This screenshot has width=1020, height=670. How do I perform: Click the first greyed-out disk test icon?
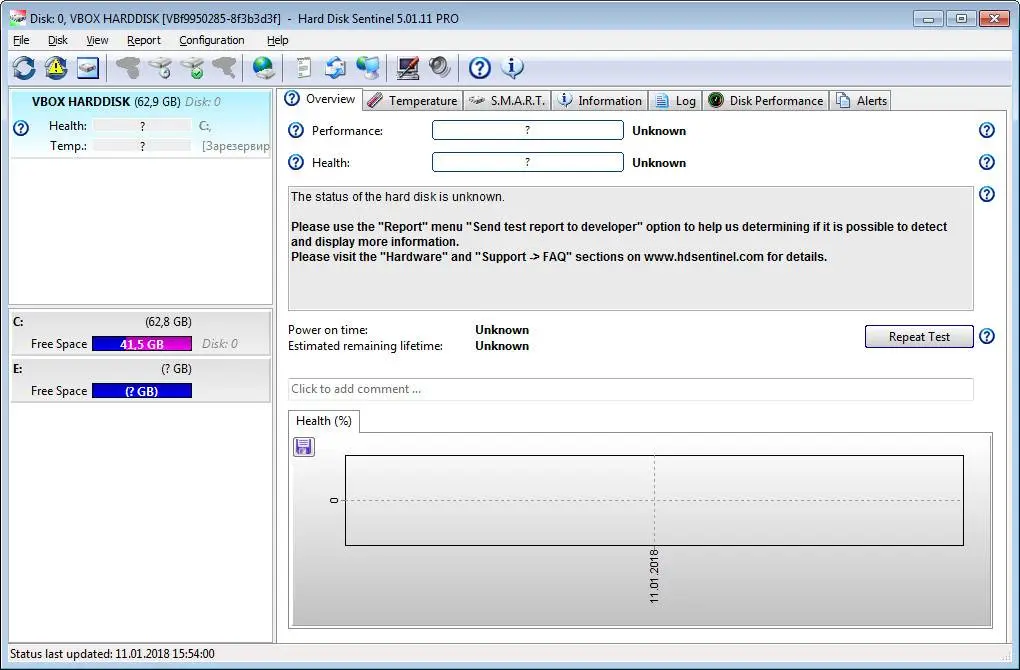(x=128, y=68)
